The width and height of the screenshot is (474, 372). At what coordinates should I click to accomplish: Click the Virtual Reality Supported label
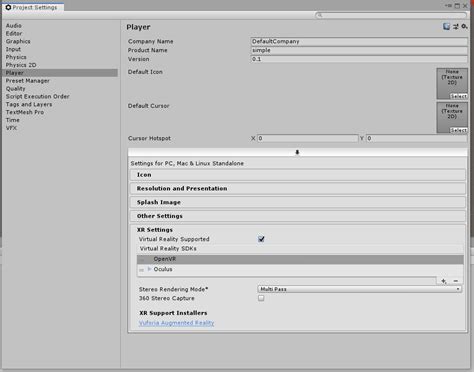tap(174, 239)
